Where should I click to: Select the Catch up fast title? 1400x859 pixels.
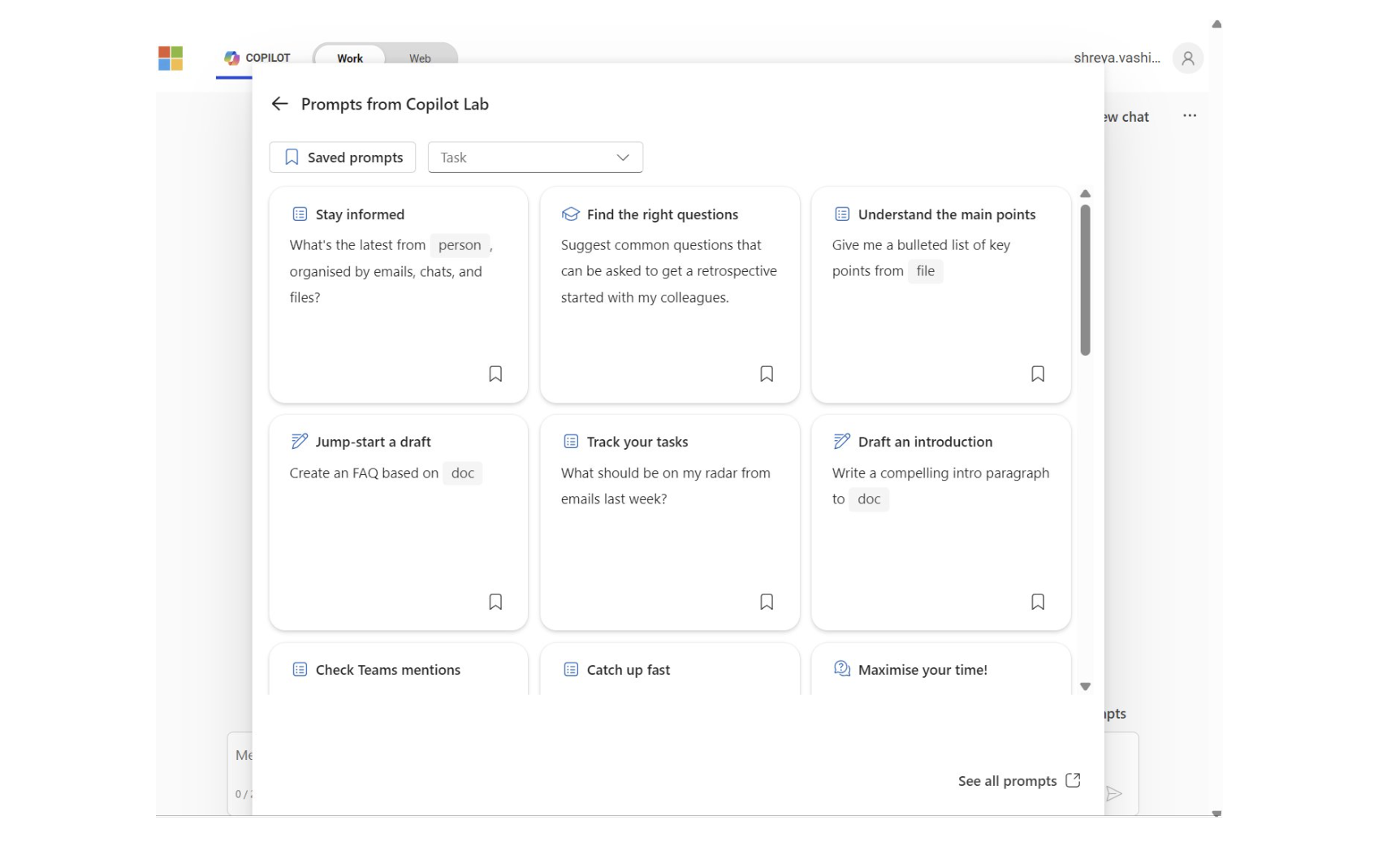pyautogui.click(x=629, y=670)
